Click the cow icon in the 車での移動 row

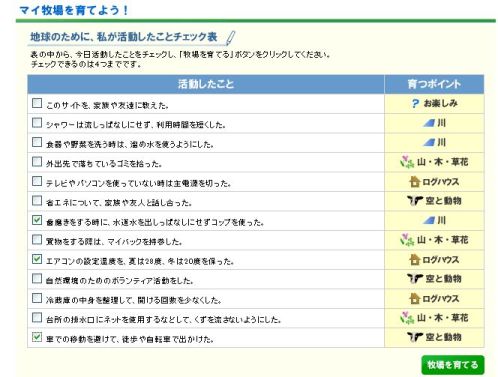click(415, 337)
